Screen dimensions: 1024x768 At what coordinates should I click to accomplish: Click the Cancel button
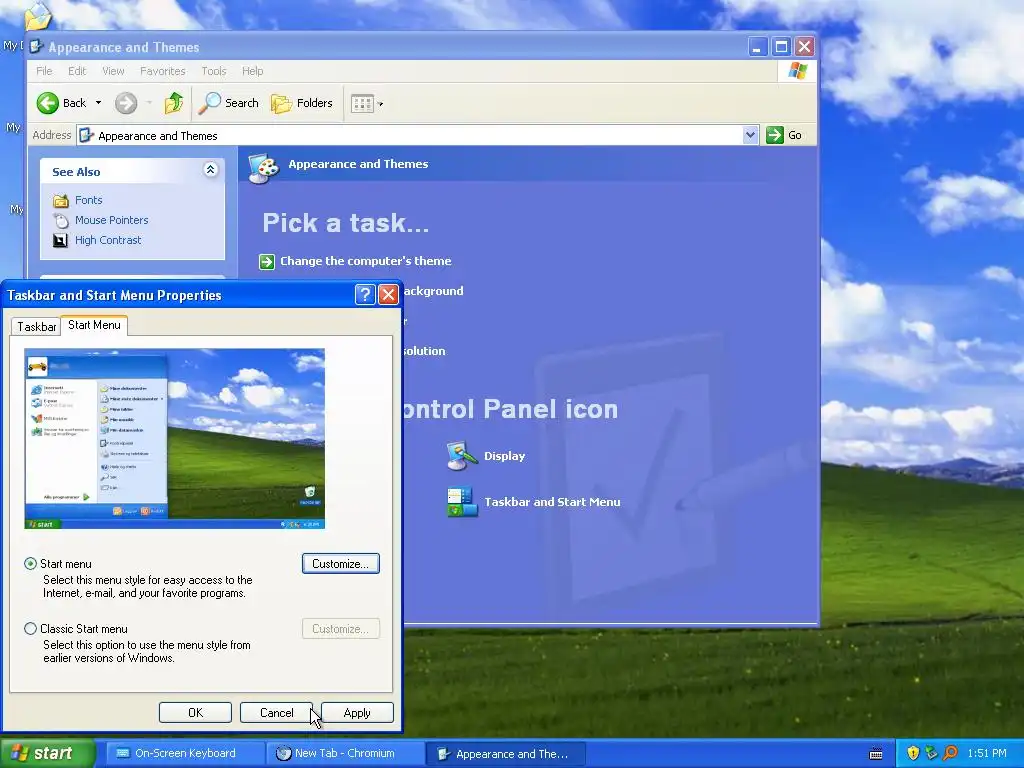coord(276,712)
